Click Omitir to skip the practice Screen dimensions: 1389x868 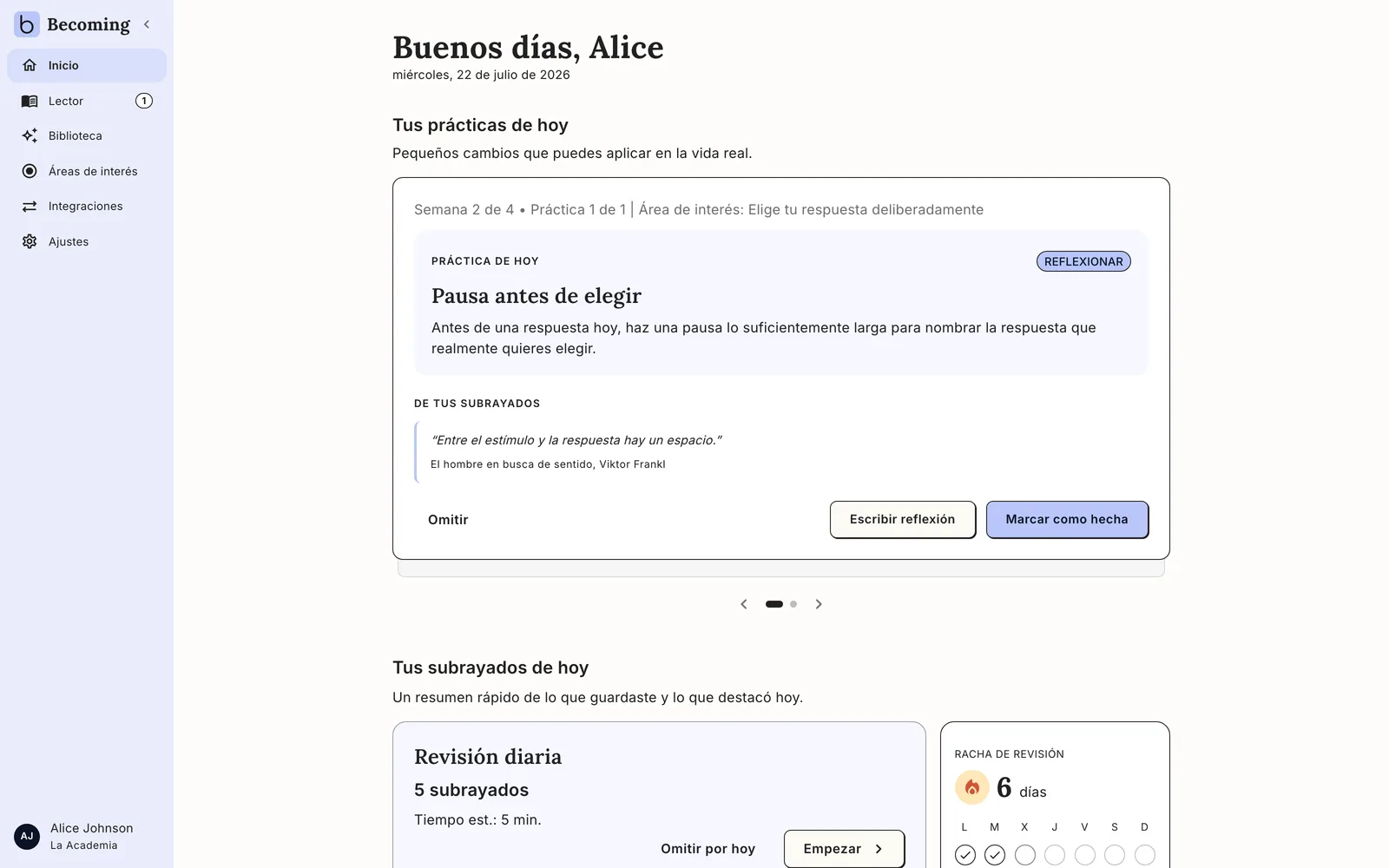[448, 519]
